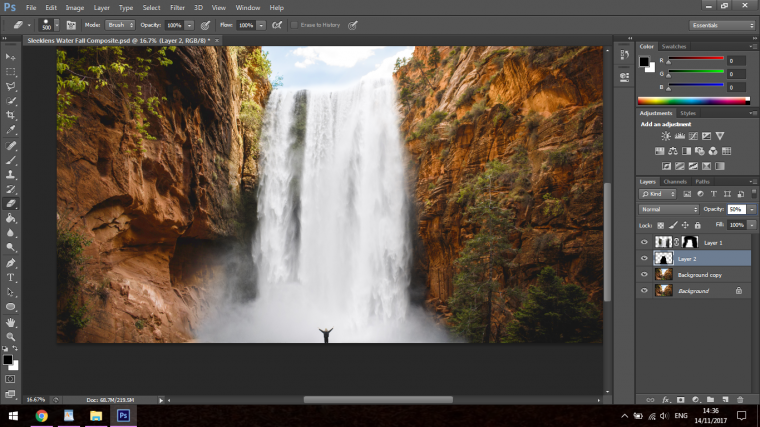Pick a color from the color ramp
This screenshot has height=427, width=760.
coord(694,101)
